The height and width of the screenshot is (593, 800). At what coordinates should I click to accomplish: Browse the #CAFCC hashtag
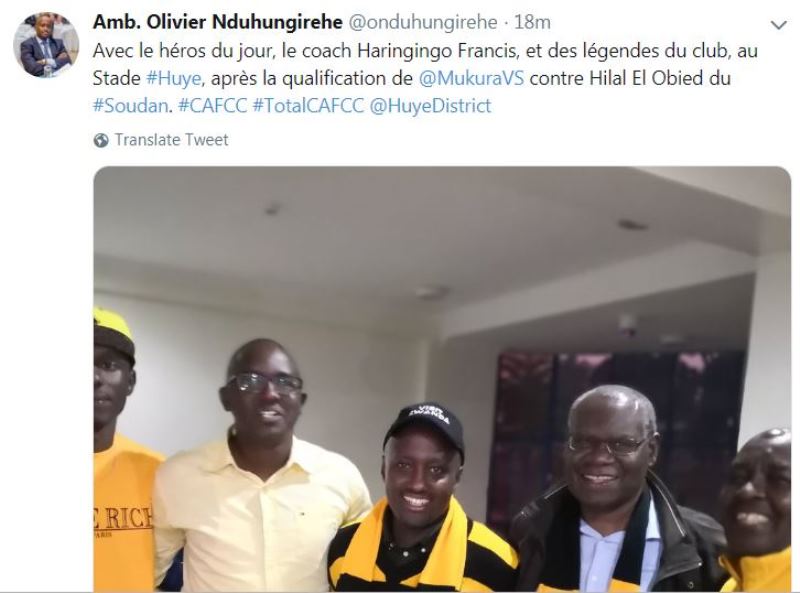[212, 106]
